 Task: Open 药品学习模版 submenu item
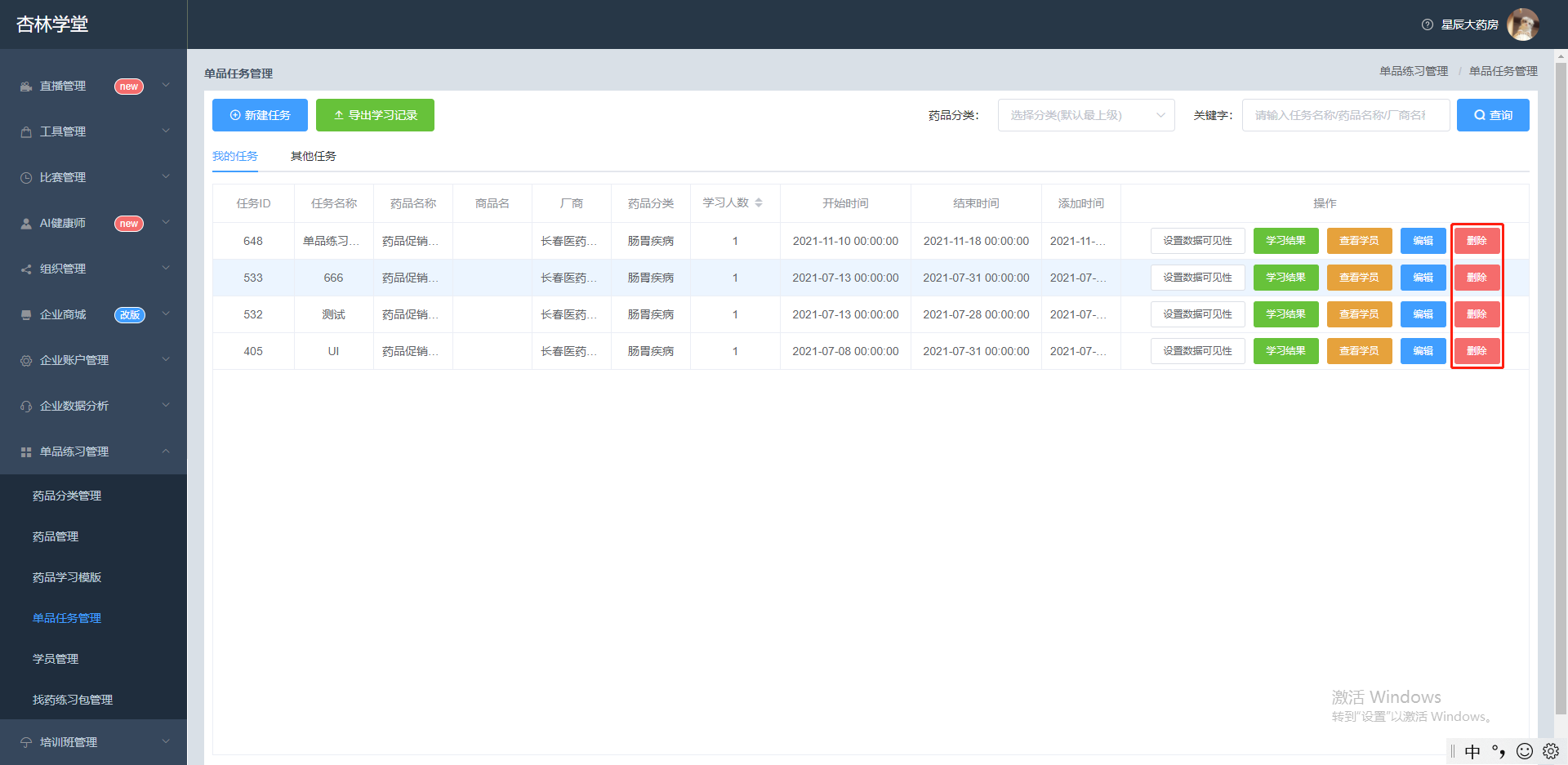(67, 577)
